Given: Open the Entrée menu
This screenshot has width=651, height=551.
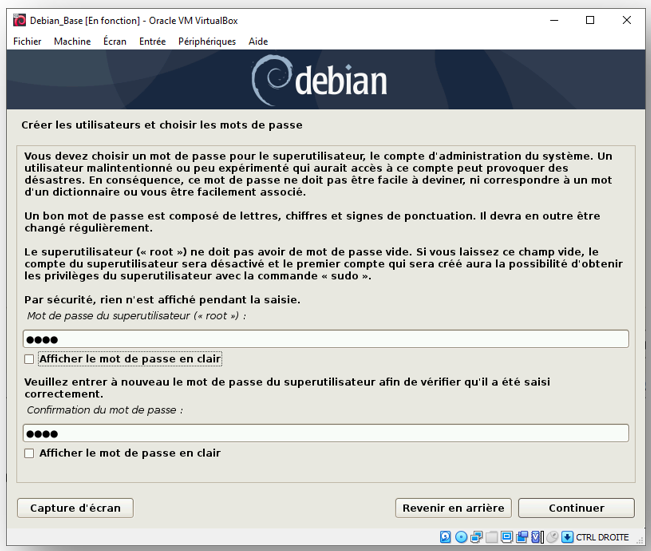Looking at the screenshot, I should 152,42.
